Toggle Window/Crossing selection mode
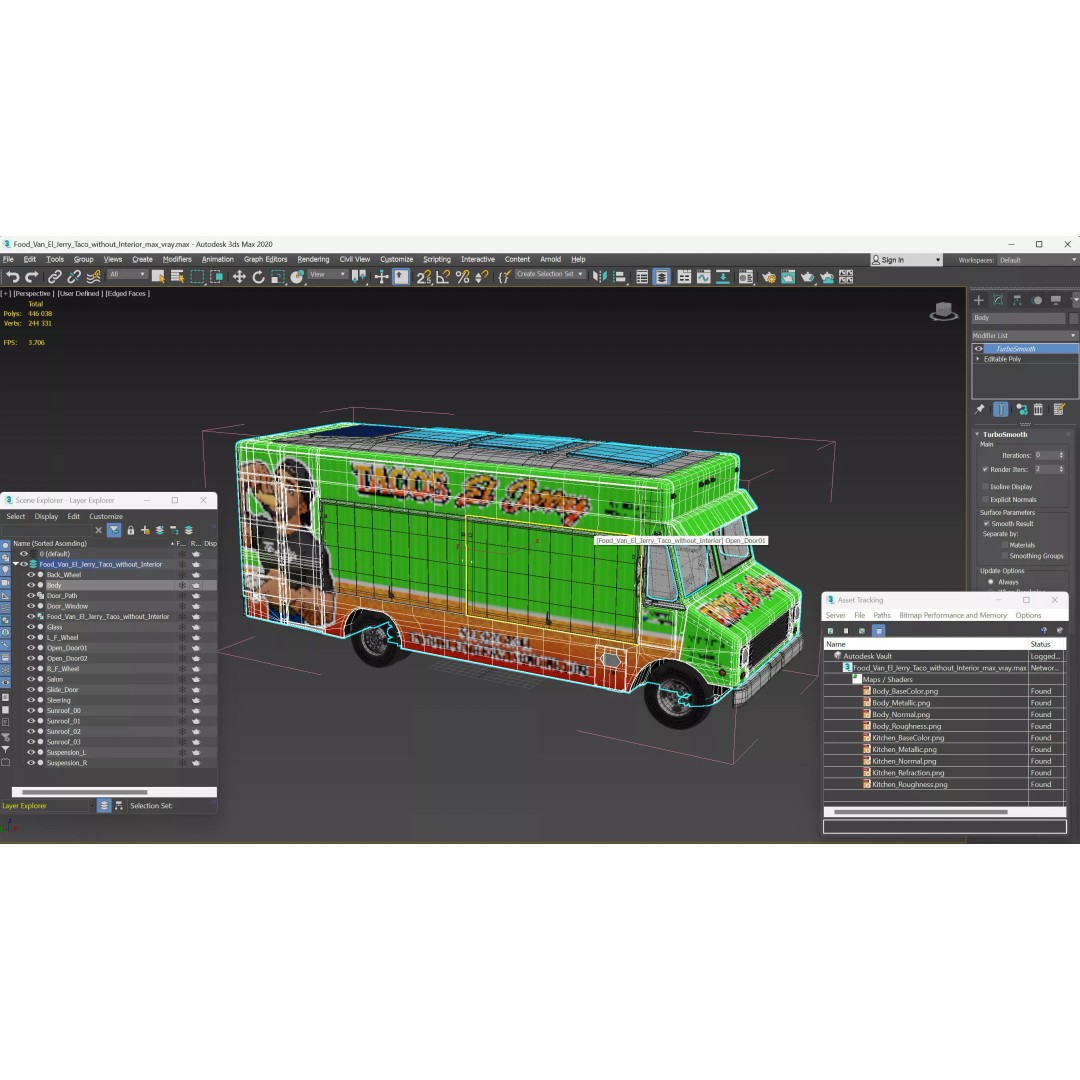 [x=216, y=277]
